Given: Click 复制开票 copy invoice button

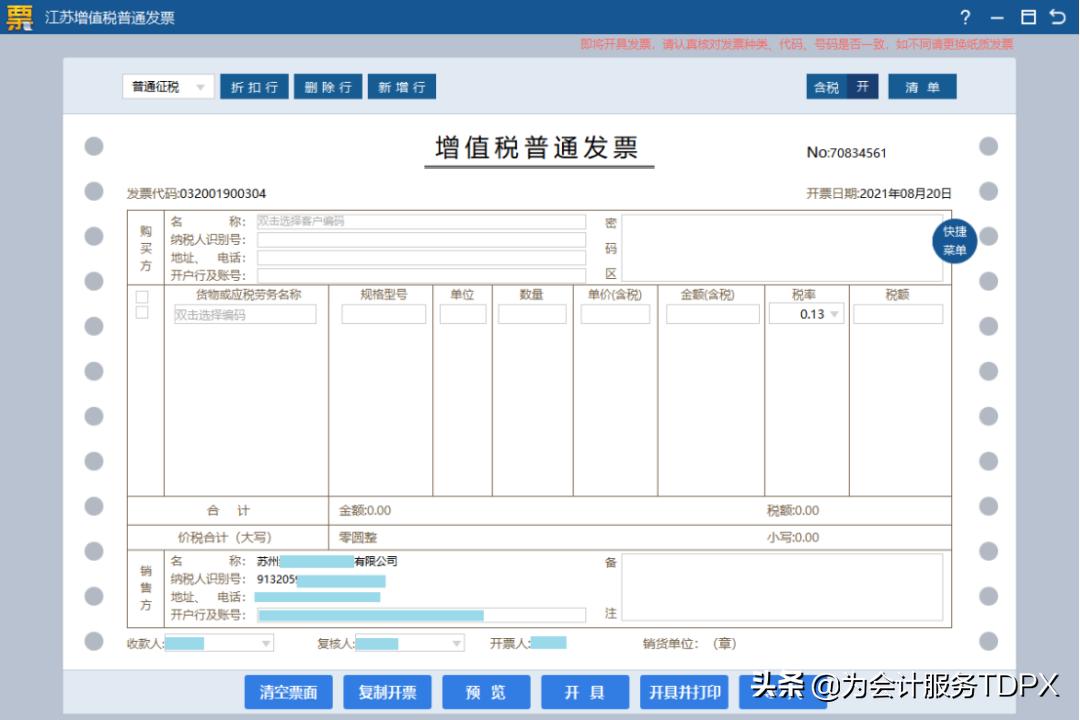Looking at the screenshot, I should (387, 691).
